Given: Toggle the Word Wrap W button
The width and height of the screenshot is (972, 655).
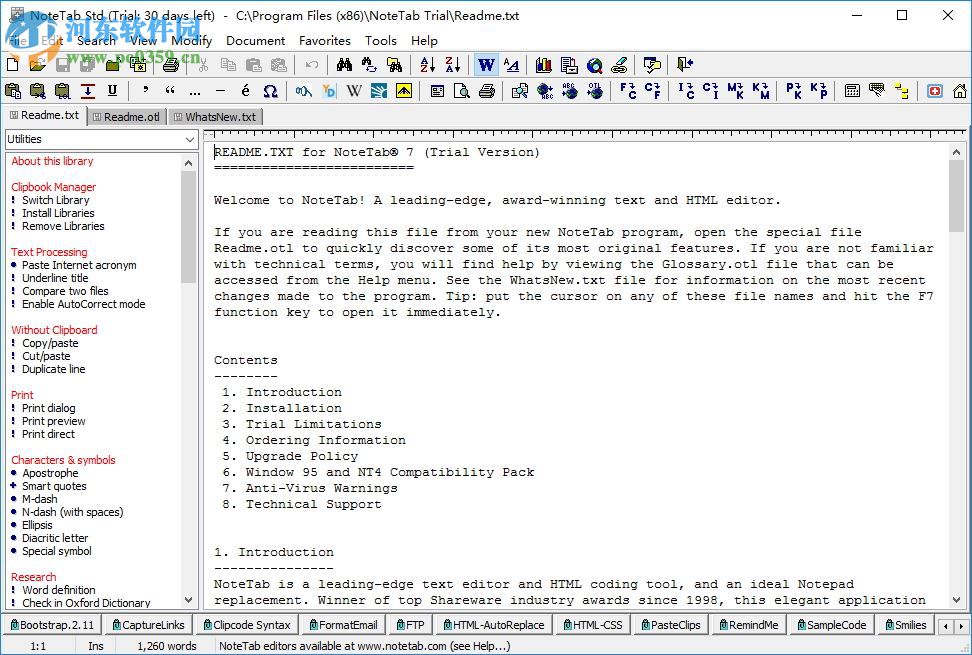Looking at the screenshot, I should (487, 64).
